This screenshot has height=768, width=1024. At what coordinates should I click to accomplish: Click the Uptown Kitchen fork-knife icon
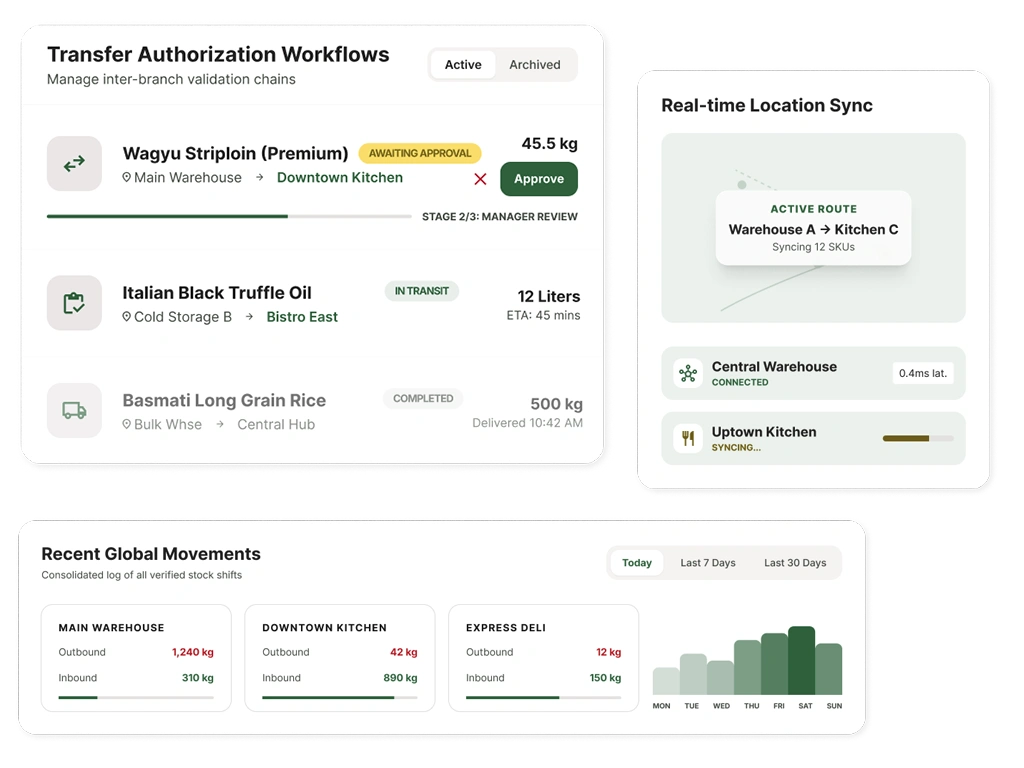(688, 438)
